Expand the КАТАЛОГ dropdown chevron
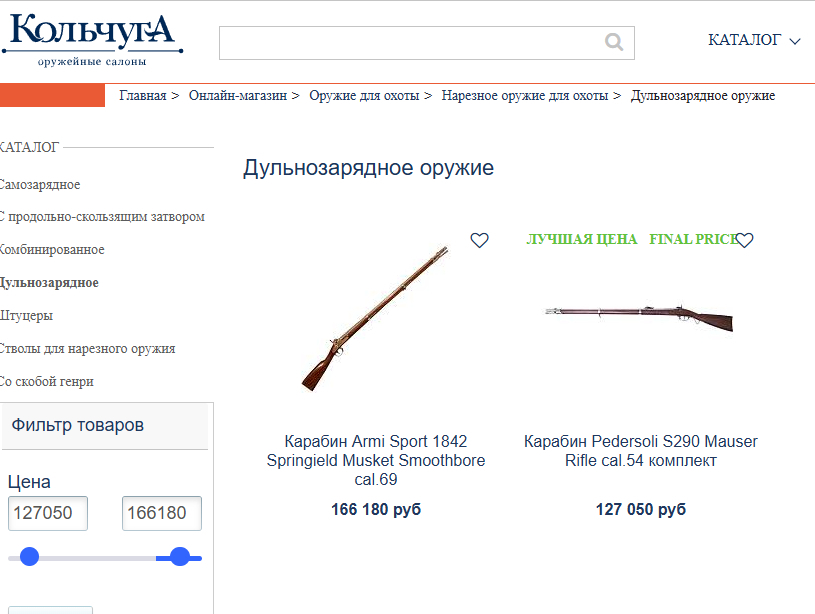This screenshot has width=815, height=614. (x=795, y=41)
